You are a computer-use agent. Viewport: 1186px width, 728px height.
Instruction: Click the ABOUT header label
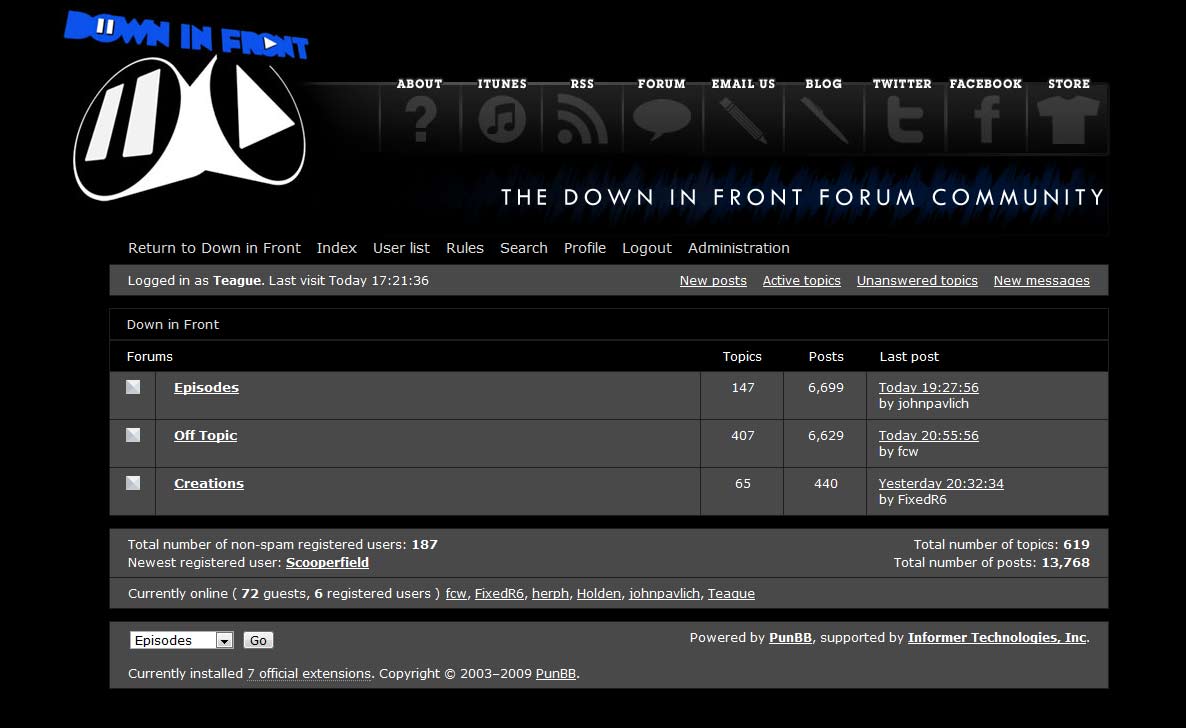420,84
